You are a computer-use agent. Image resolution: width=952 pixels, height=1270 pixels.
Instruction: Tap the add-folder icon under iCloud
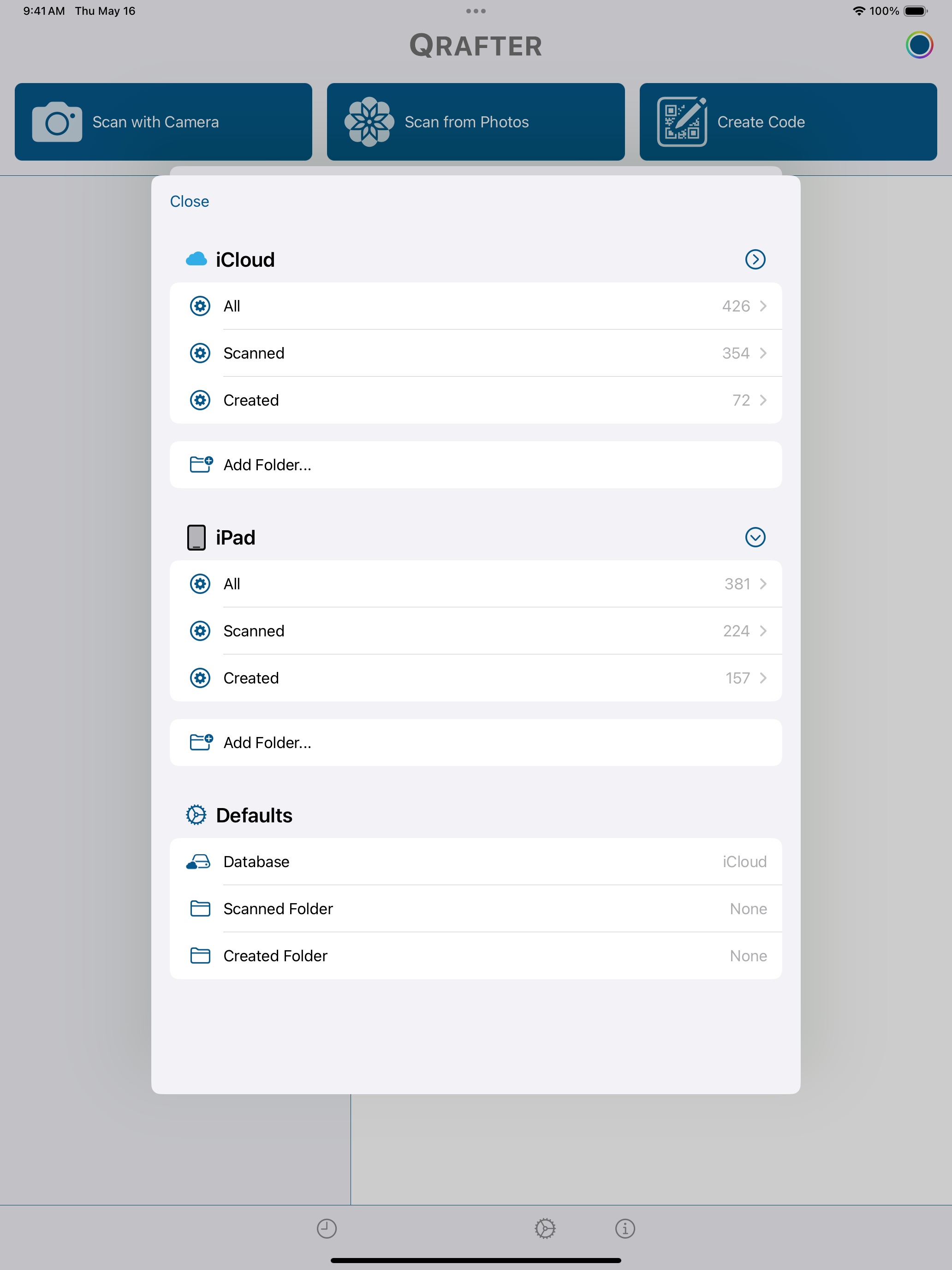(201, 464)
